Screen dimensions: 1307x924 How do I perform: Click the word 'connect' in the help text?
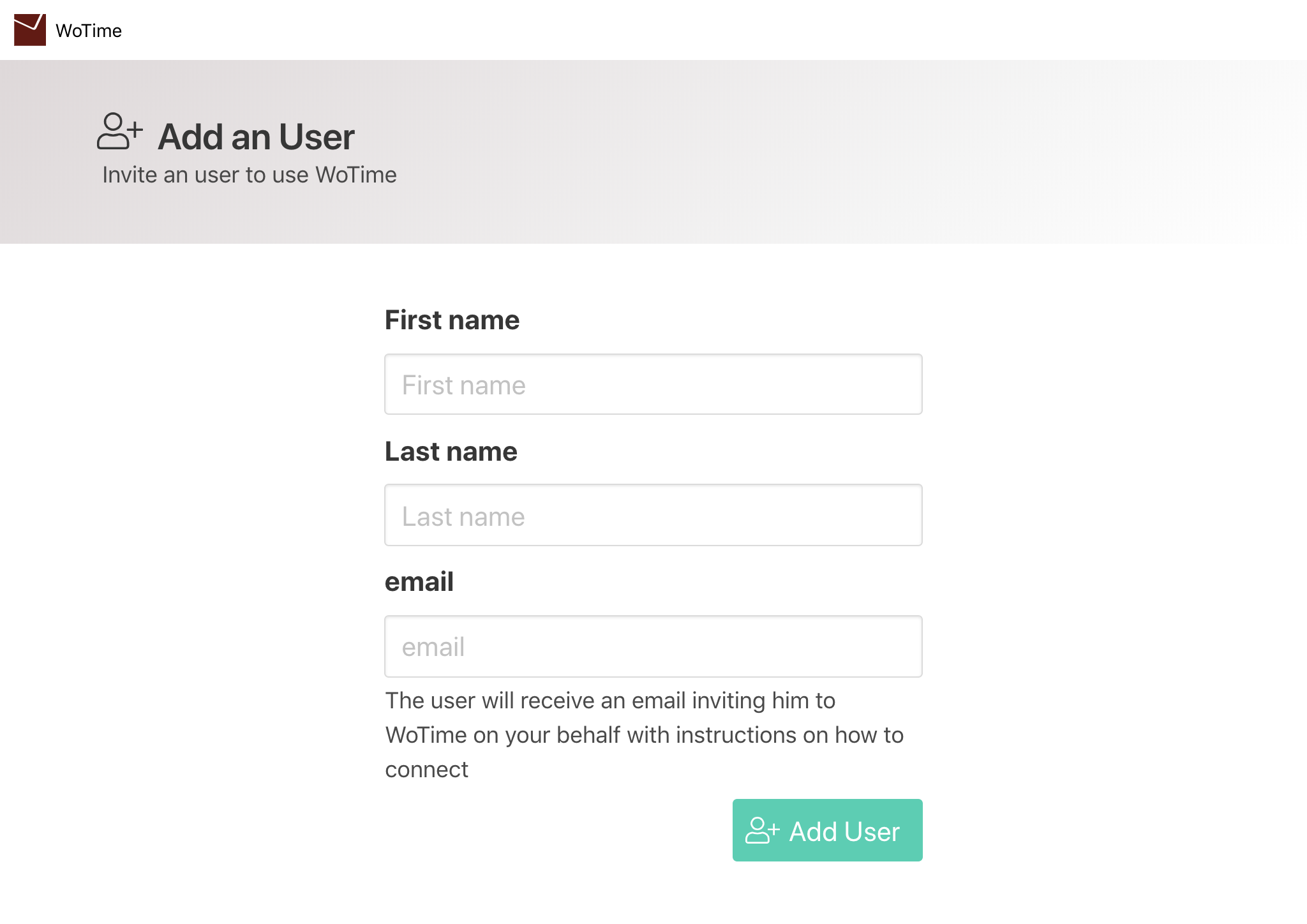tap(427, 770)
